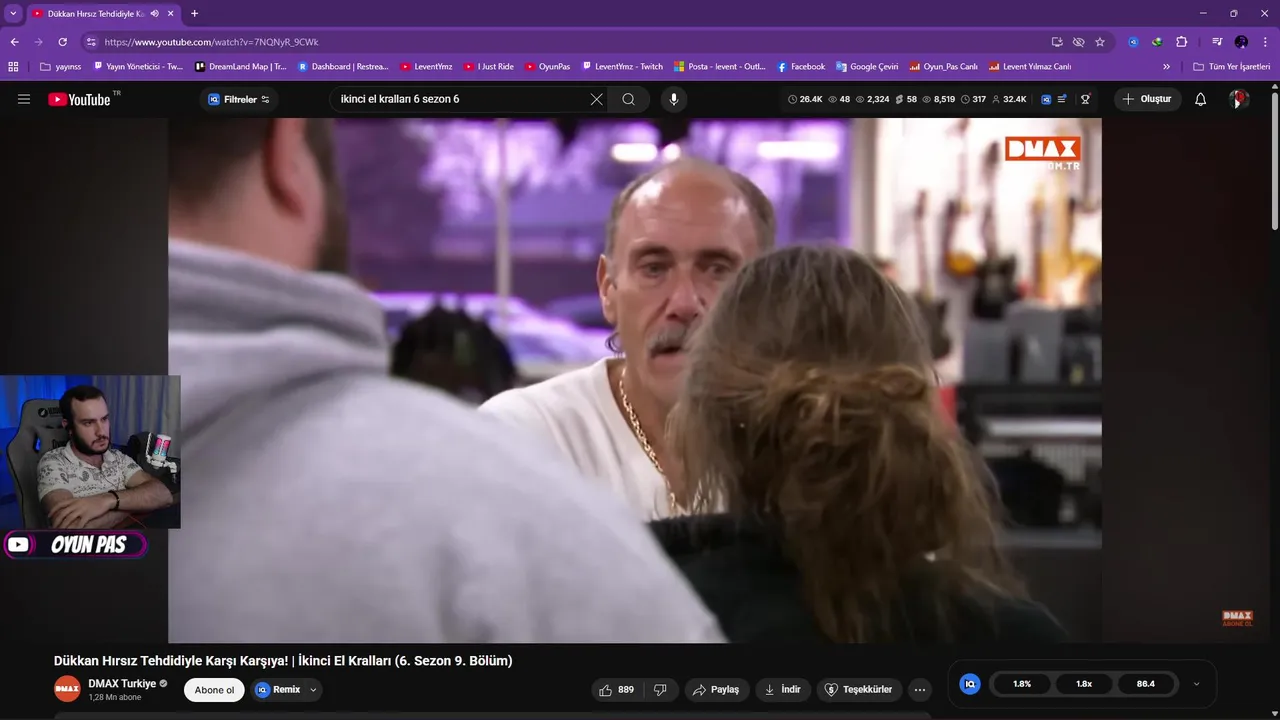Expand the Remix dropdown chevron
1280x720 pixels.
(x=313, y=689)
